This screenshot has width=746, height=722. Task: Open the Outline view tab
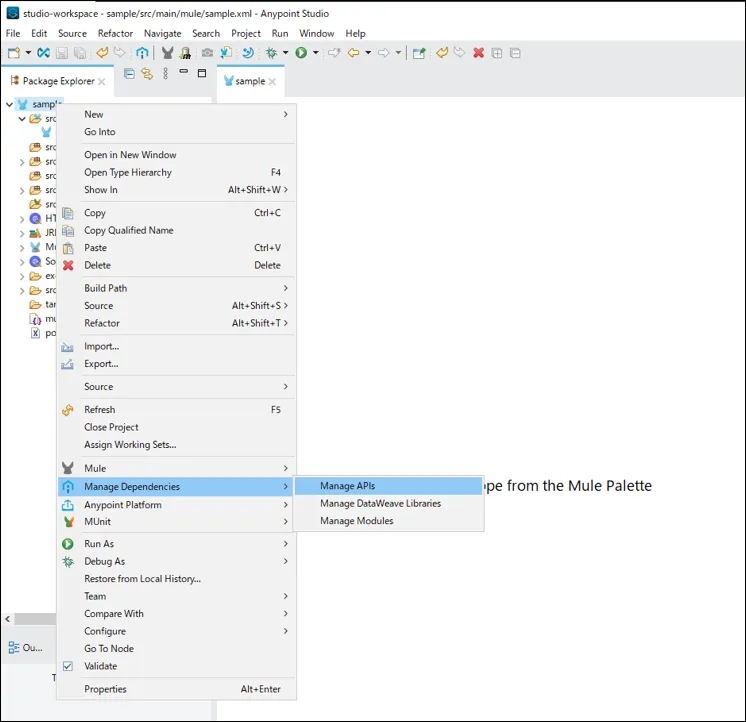[x=26, y=648]
